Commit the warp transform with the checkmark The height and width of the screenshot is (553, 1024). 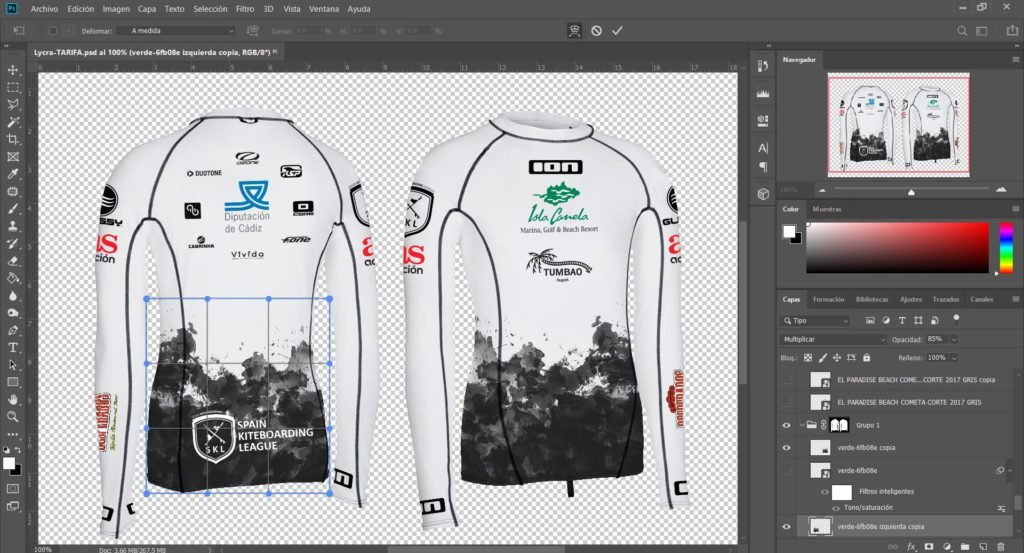point(617,31)
